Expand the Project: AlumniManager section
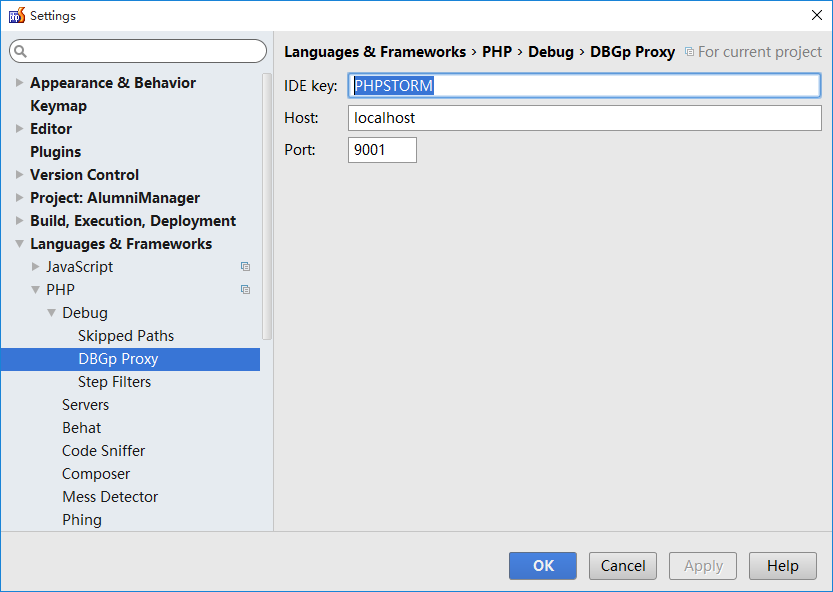This screenshot has width=833, height=592. 20,198
